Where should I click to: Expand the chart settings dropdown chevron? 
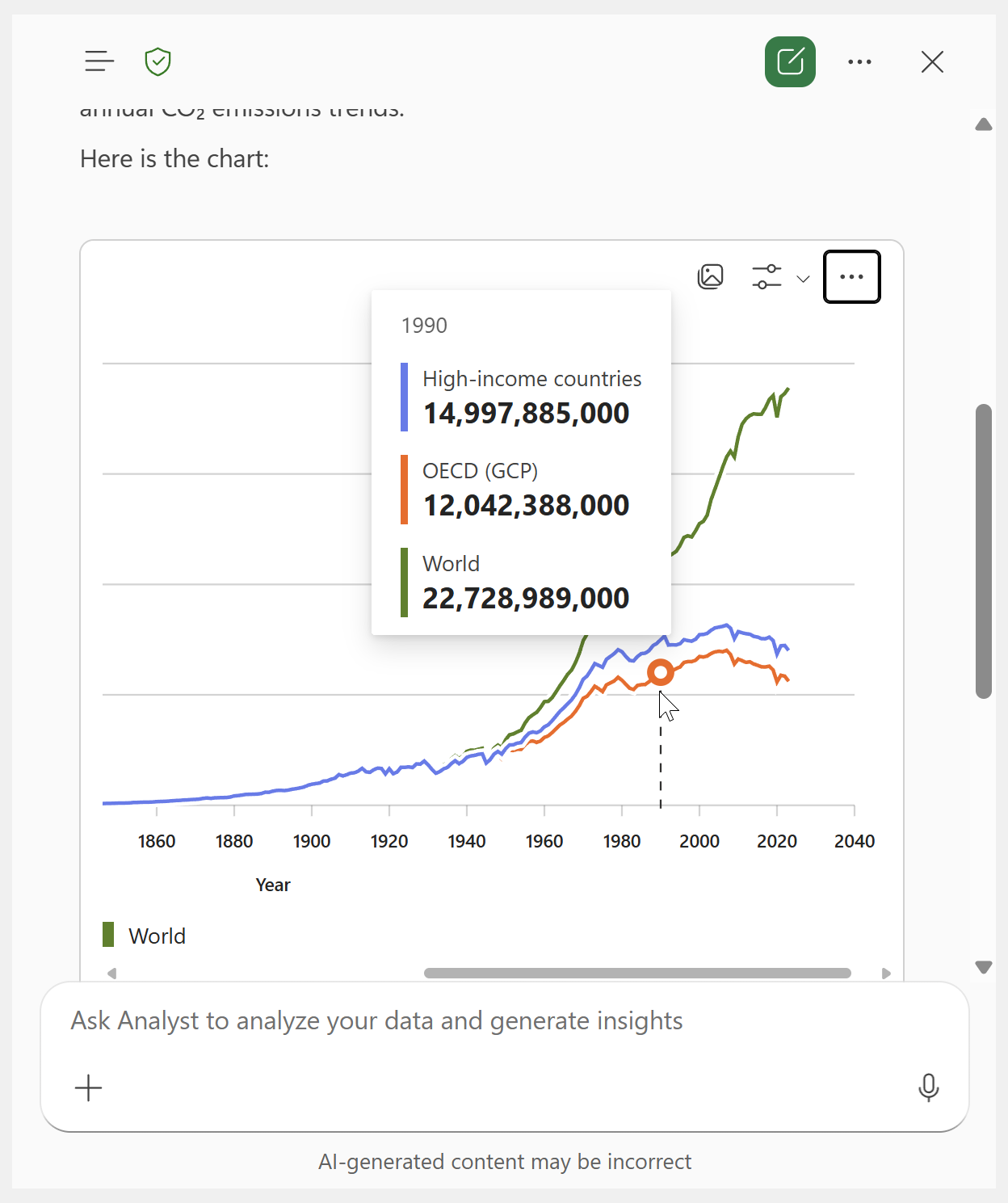pyautogui.click(x=803, y=279)
